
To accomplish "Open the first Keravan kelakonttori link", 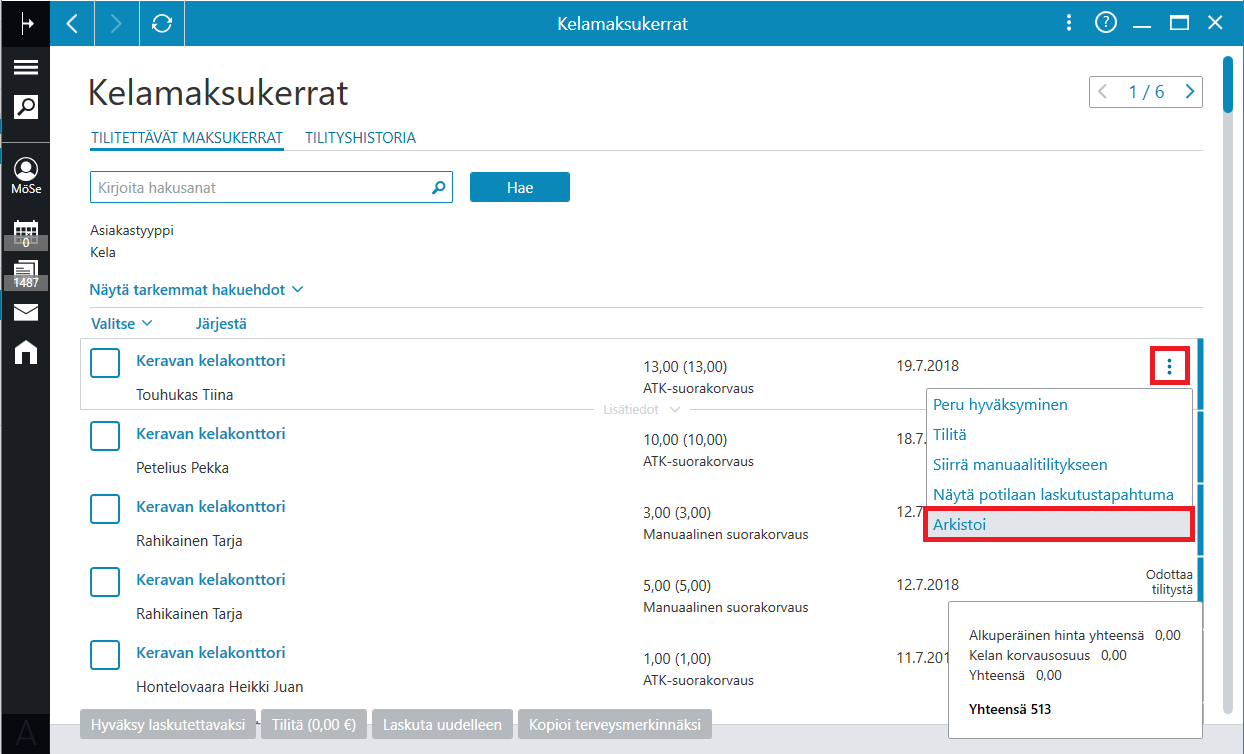I will tap(211, 361).
